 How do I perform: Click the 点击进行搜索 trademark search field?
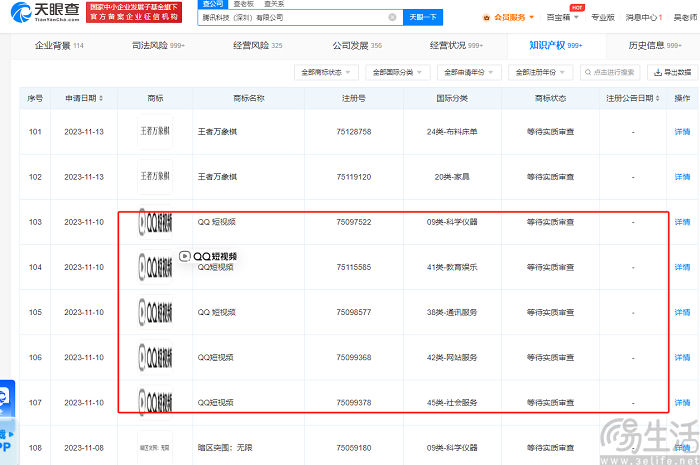[x=610, y=72]
